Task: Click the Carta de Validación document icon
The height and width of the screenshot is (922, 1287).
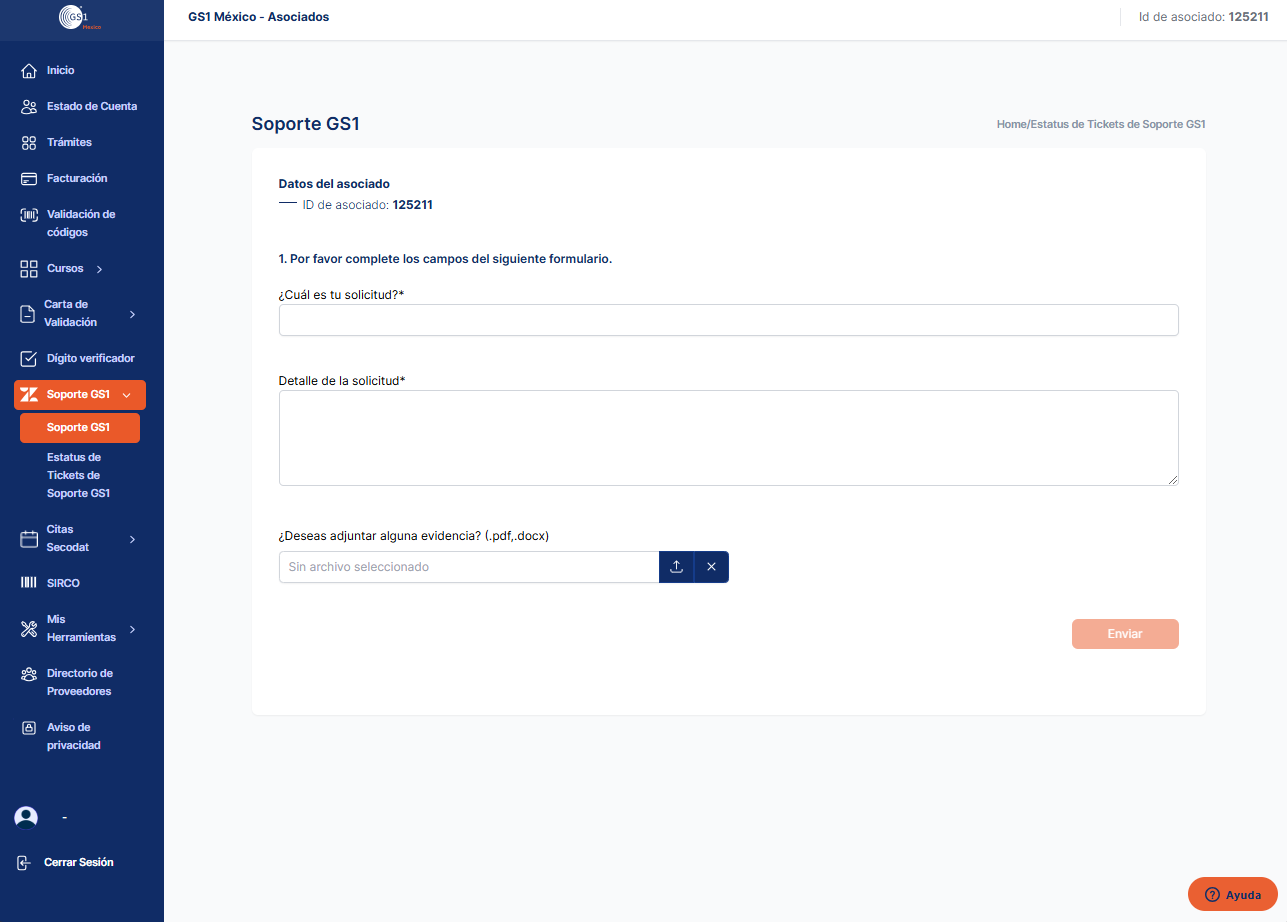Action: (x=28, y=314)
